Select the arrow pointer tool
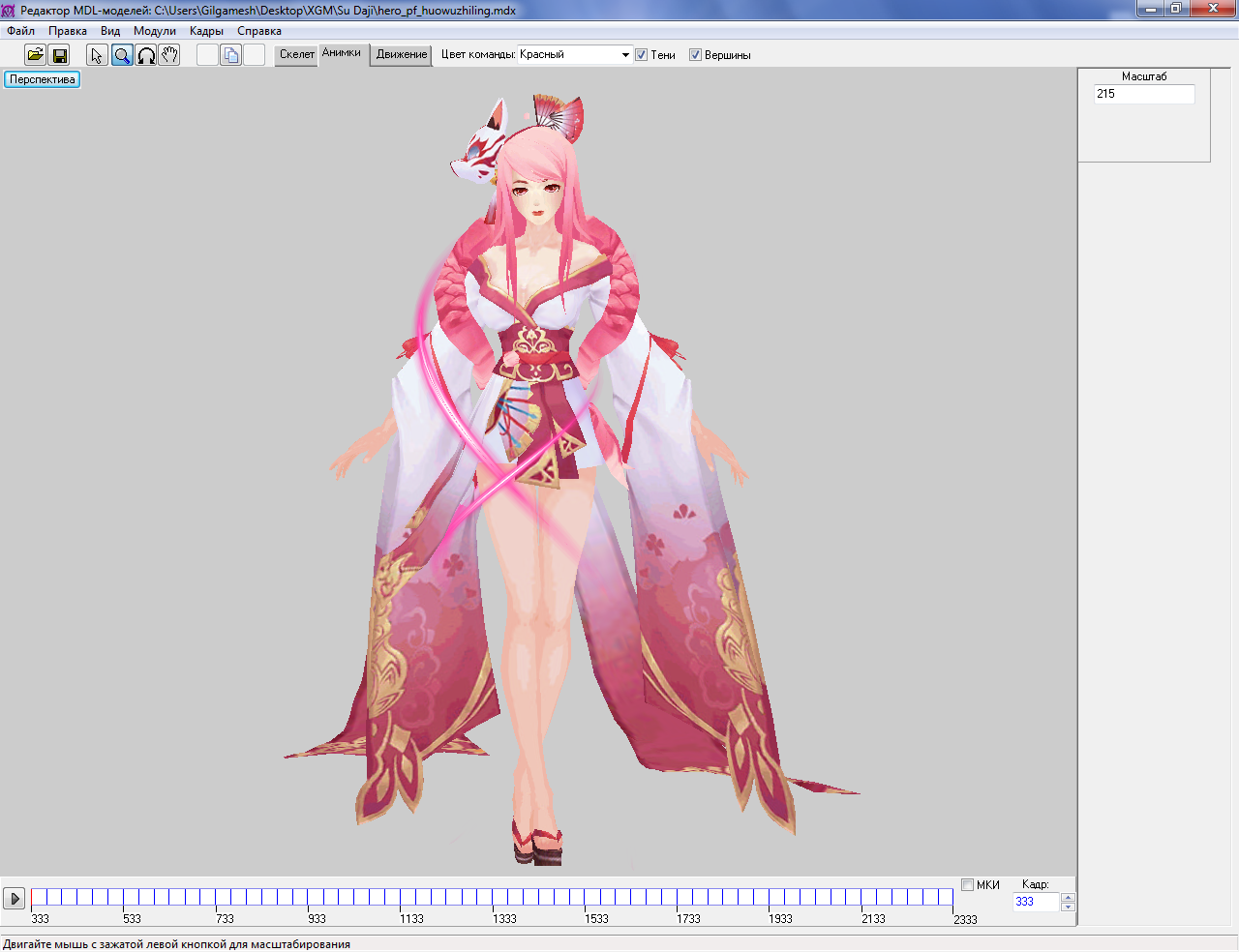Image resolution: width=1239 pixels, height=952 pixels. pos(97,55)
